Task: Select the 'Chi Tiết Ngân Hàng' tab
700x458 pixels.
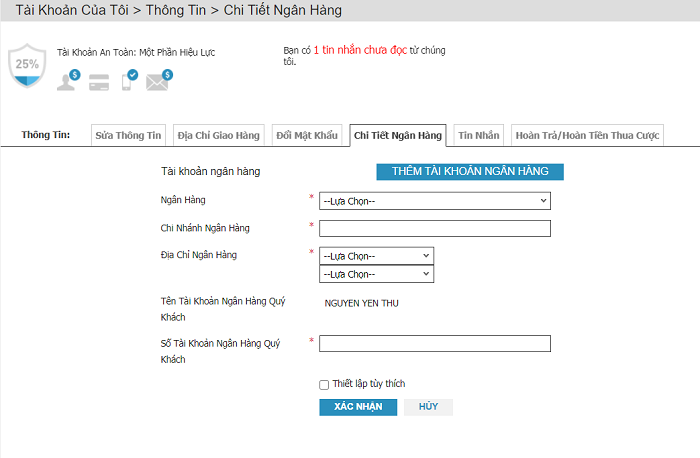Action: point(397,135)
